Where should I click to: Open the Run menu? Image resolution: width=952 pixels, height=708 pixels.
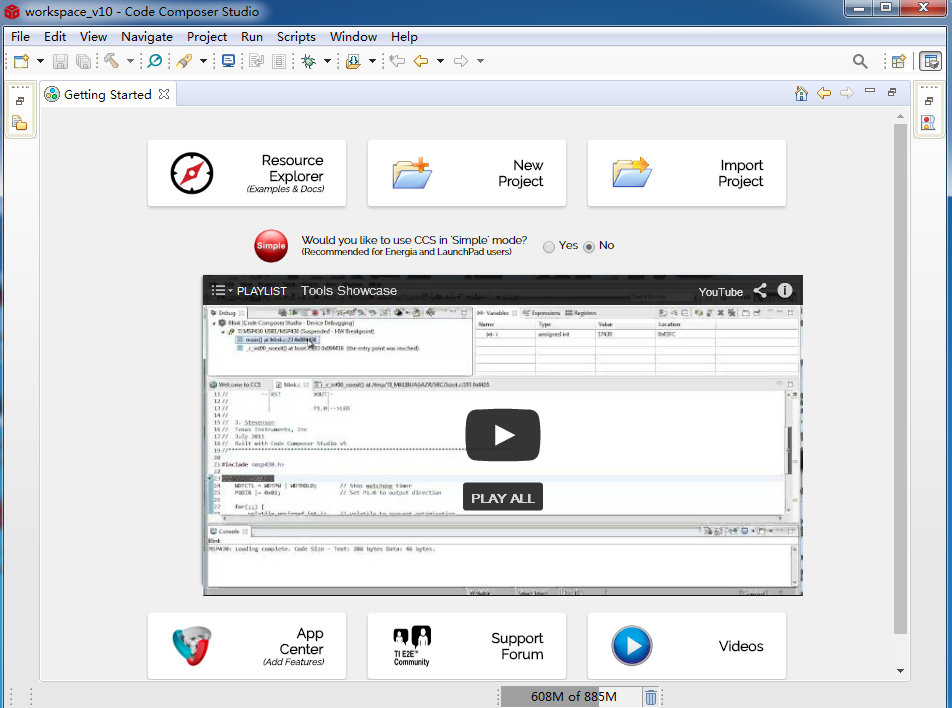pyautogui.click(x=252, y=36)
